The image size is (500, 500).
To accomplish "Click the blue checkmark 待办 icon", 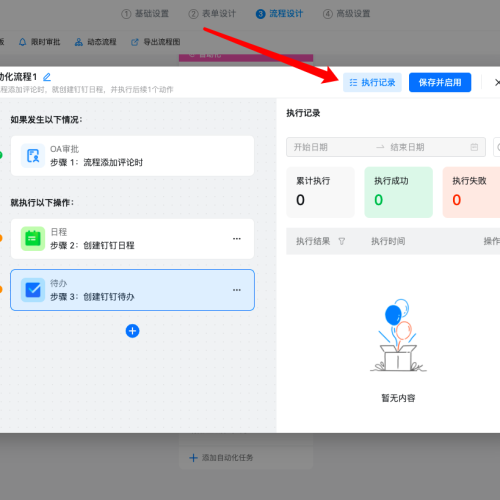I will click(x=33, y=290).
